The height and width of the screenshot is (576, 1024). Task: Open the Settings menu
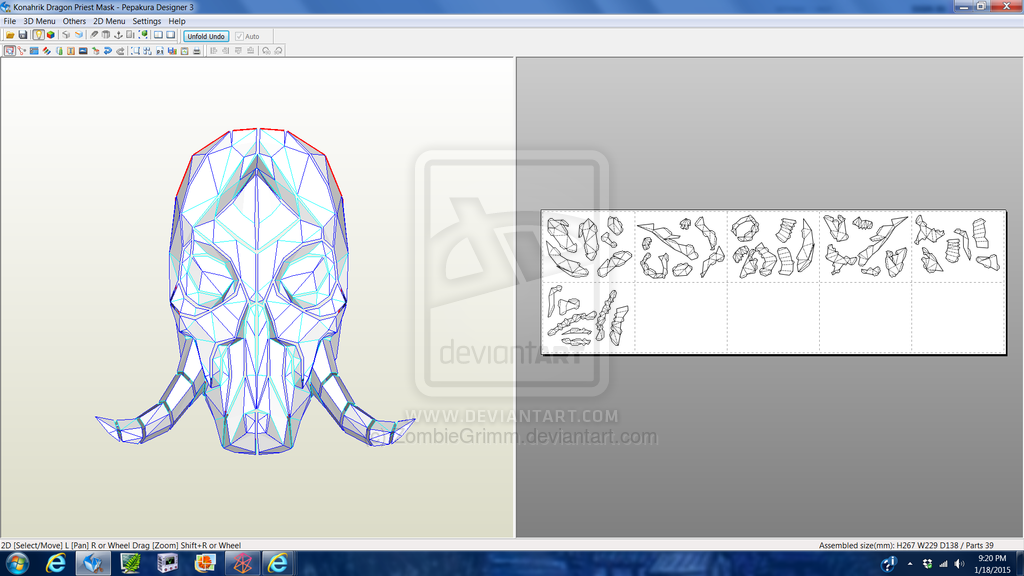pyautogui.click(x=147, y=21)
